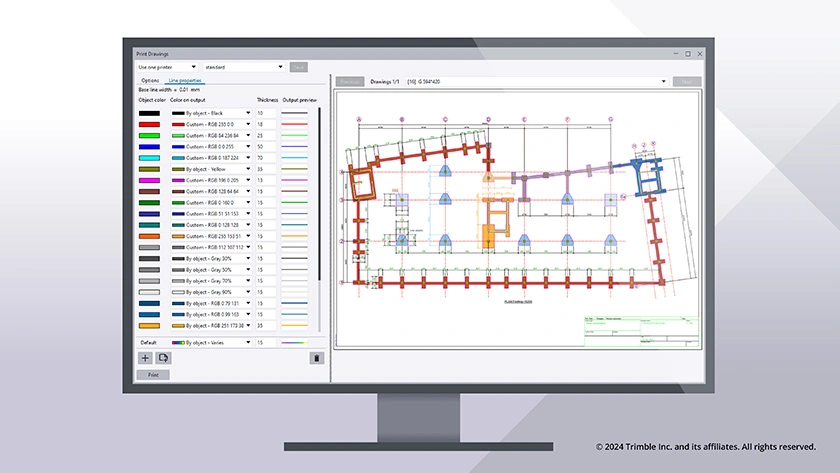Click the copy/duplicate row icon
Image resolution: width=840 pixels, height=473 pixels.
pos(164,357)
